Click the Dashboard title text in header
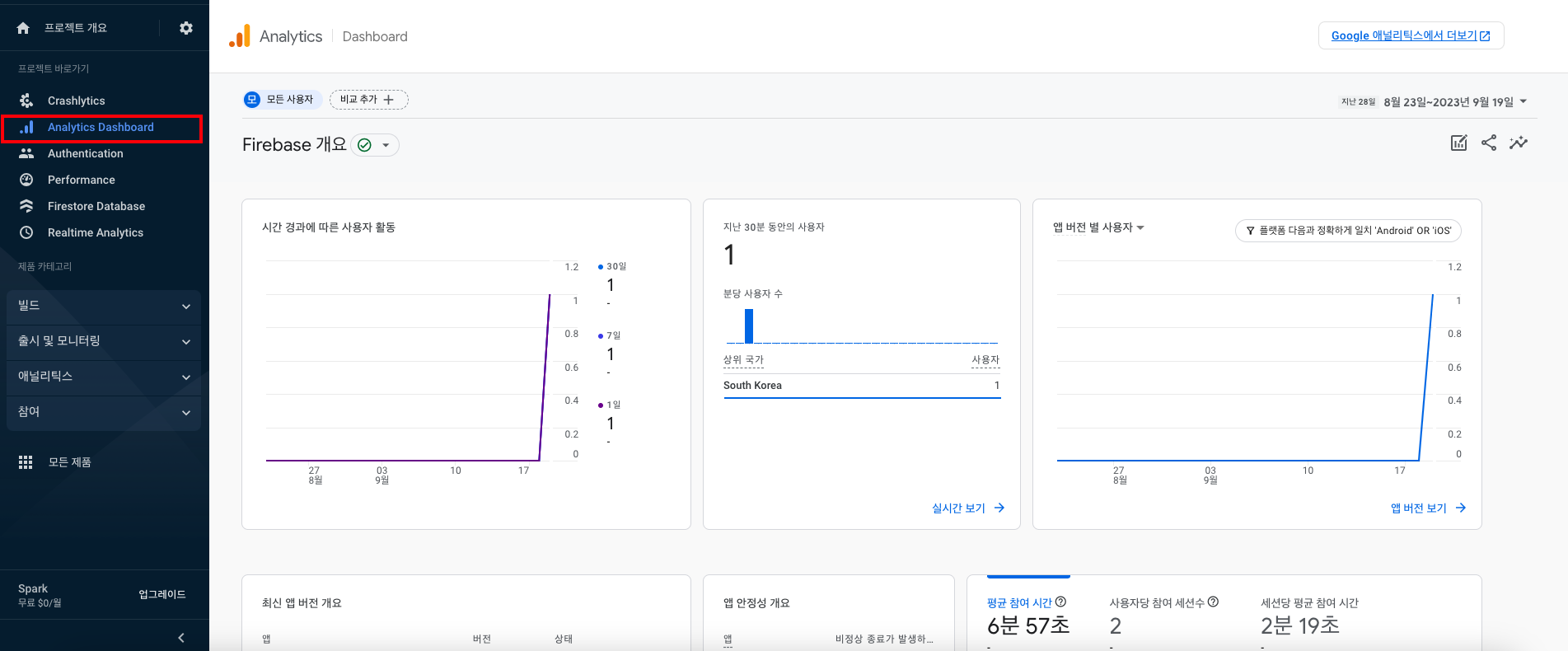 (x=375, y=36)
